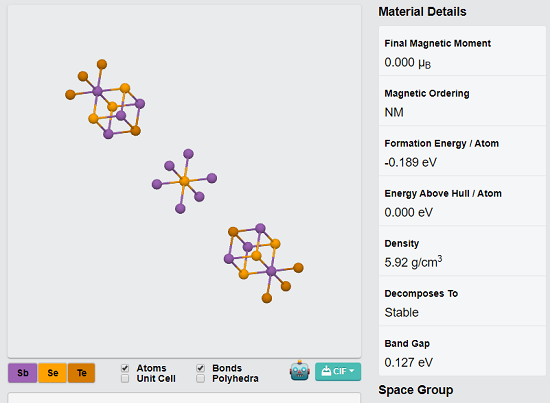Click the bottom-right atom cluster in the viewer
This screenshot has width=550, height=403.
[264, 263]
